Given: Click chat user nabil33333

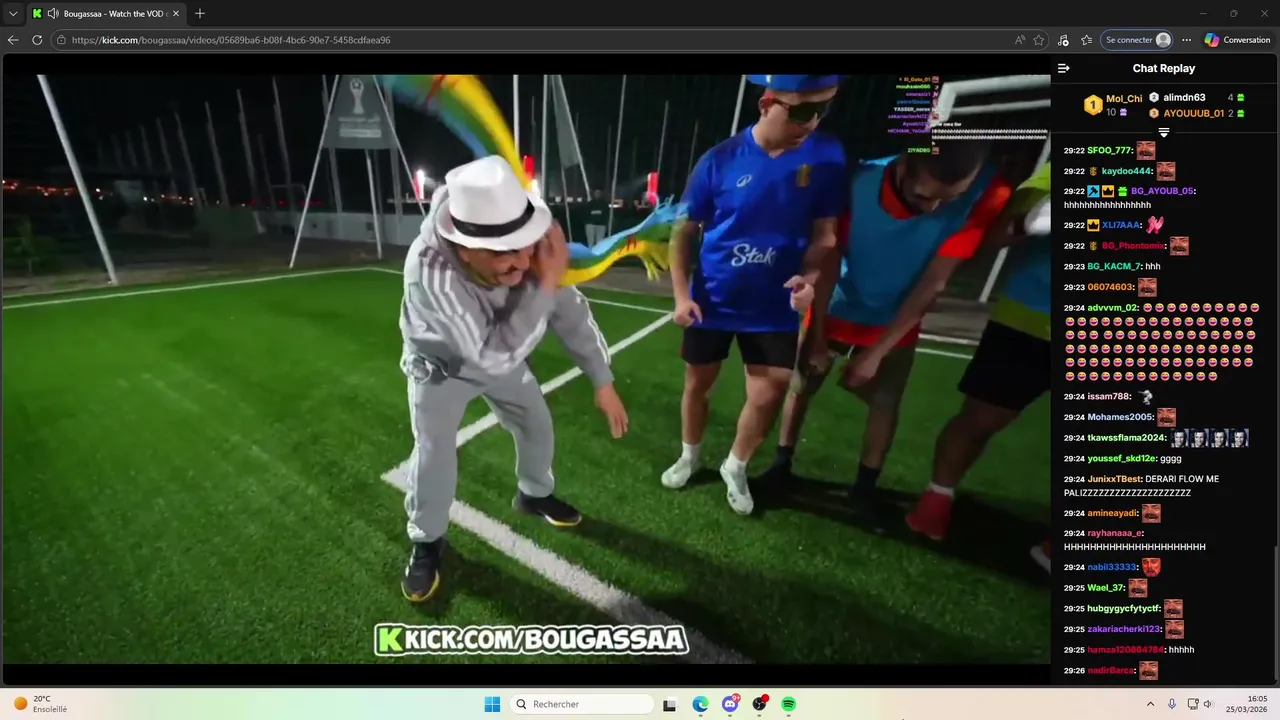Looking at the screenshot, I should 1113,567.
